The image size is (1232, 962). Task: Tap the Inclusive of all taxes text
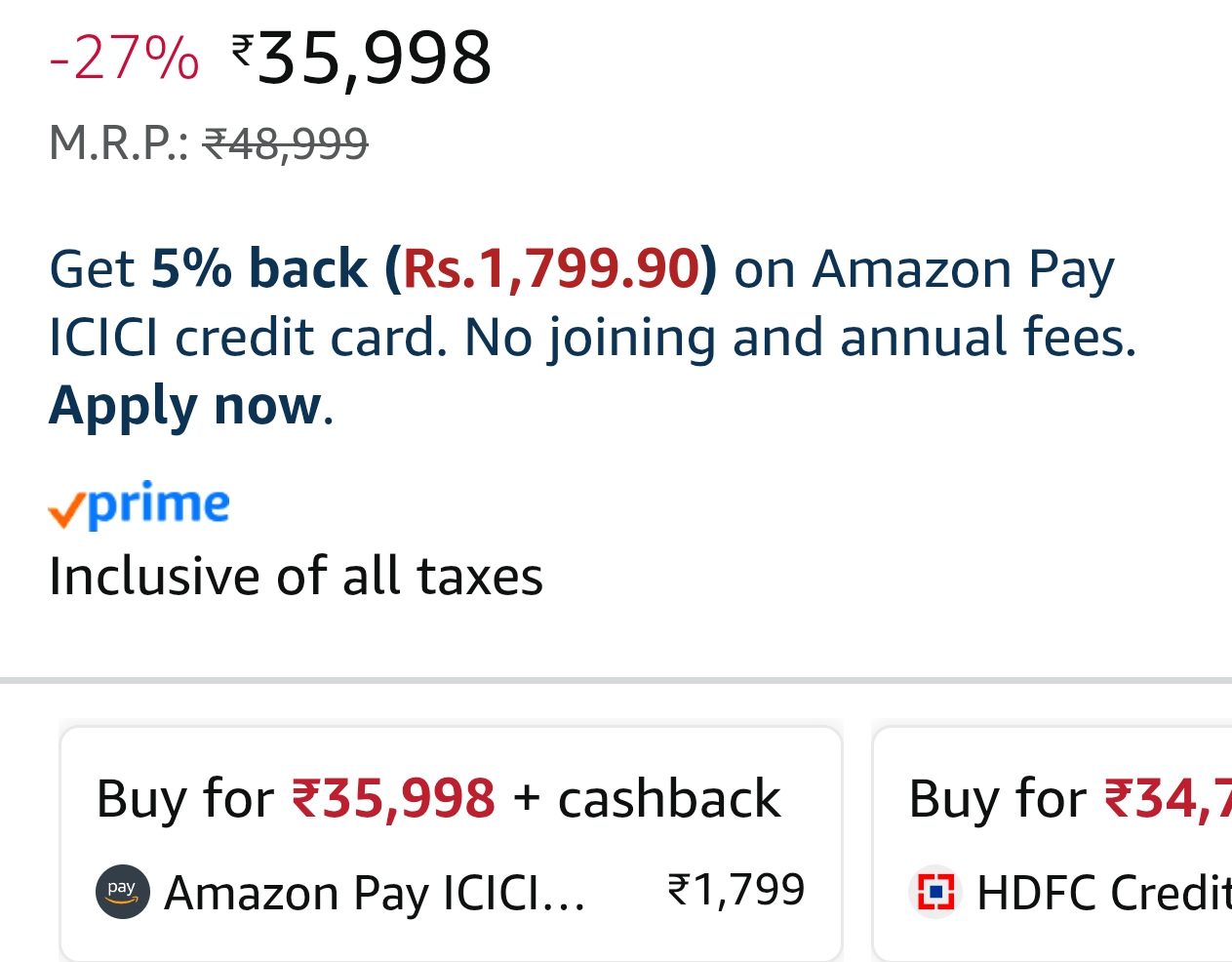[296, 576]
